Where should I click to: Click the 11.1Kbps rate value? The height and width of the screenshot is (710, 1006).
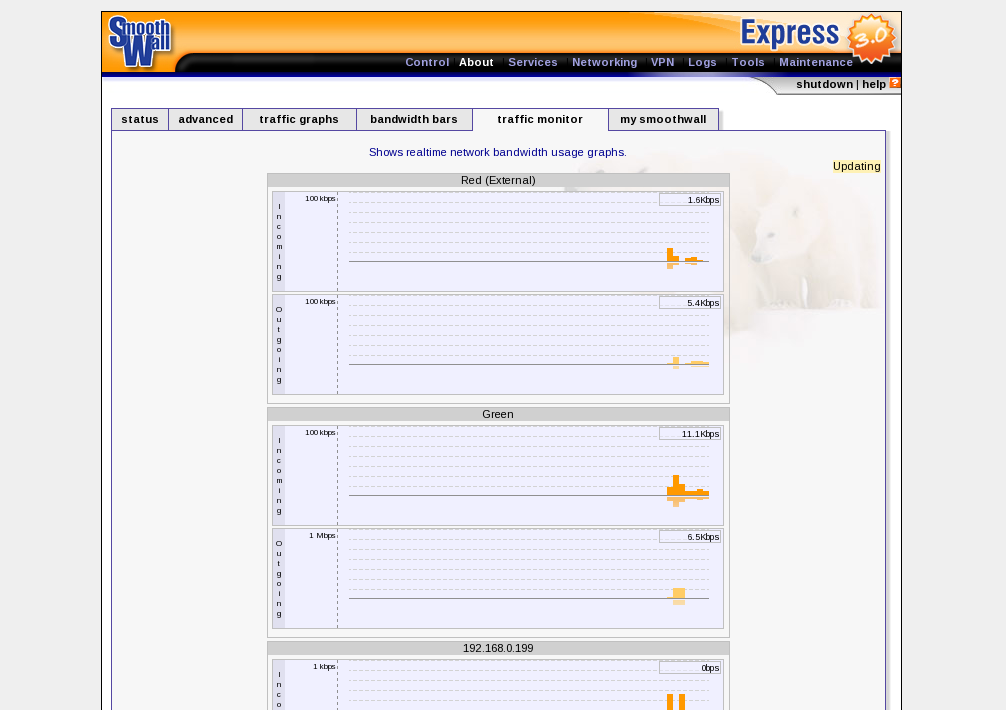click(690, 434)
